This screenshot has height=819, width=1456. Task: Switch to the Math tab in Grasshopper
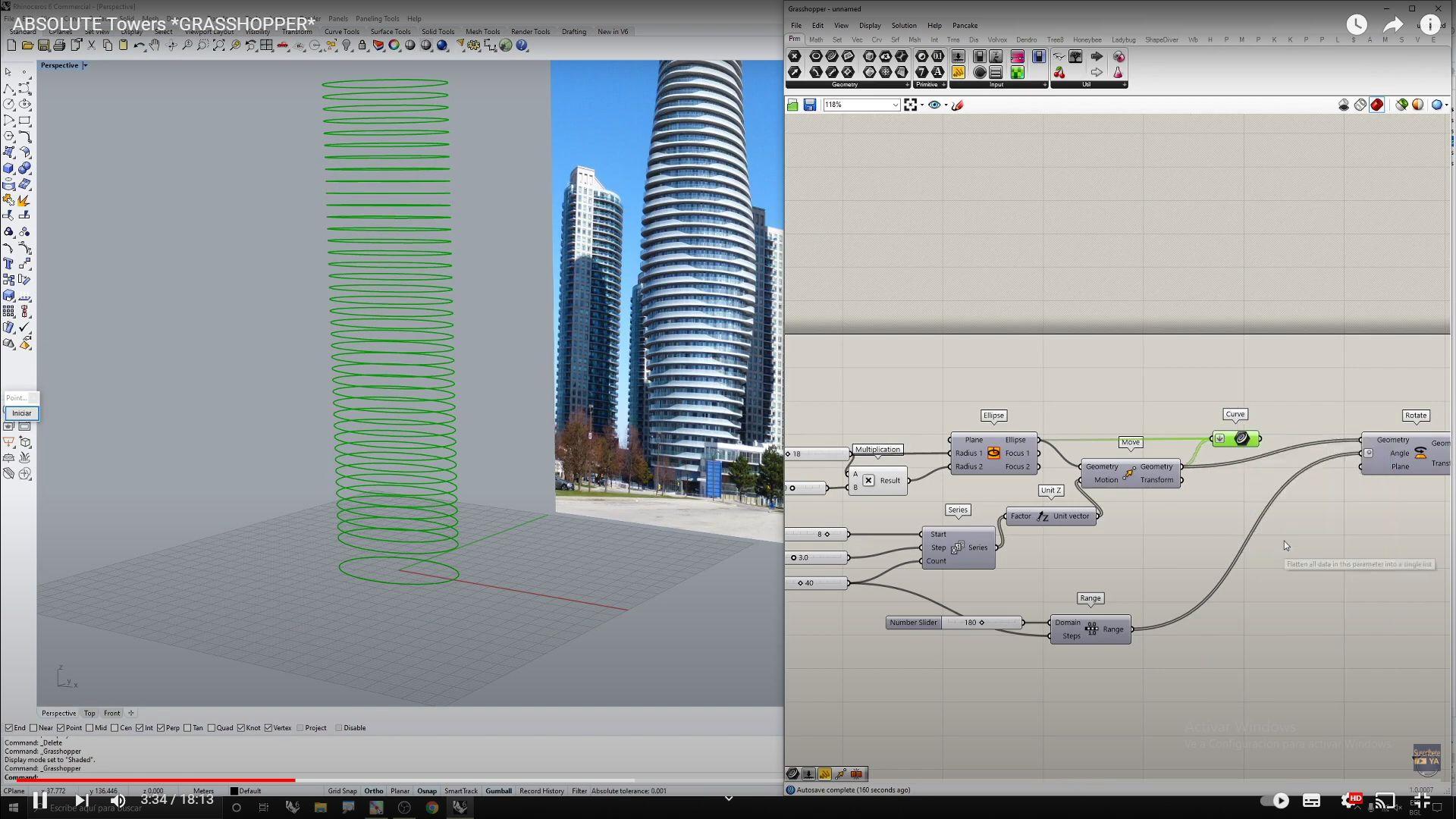pos(816,39)
